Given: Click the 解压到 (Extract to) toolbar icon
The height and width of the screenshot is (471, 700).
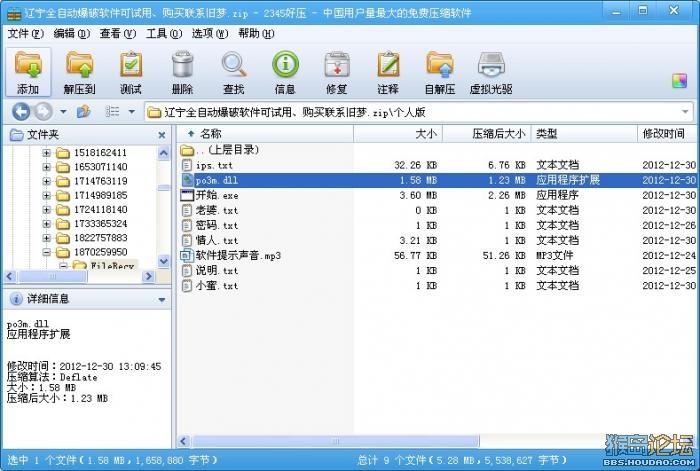Looking at the screenshot, I should pyautogui.click(x=79, y=72).
